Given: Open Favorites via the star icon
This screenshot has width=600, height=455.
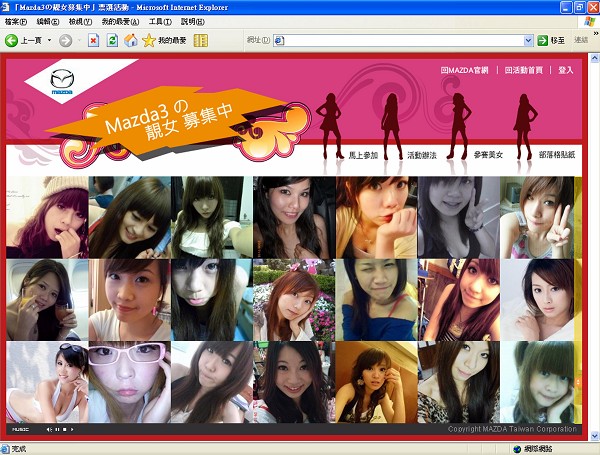Looking at the screenshot, I should 149,40.
